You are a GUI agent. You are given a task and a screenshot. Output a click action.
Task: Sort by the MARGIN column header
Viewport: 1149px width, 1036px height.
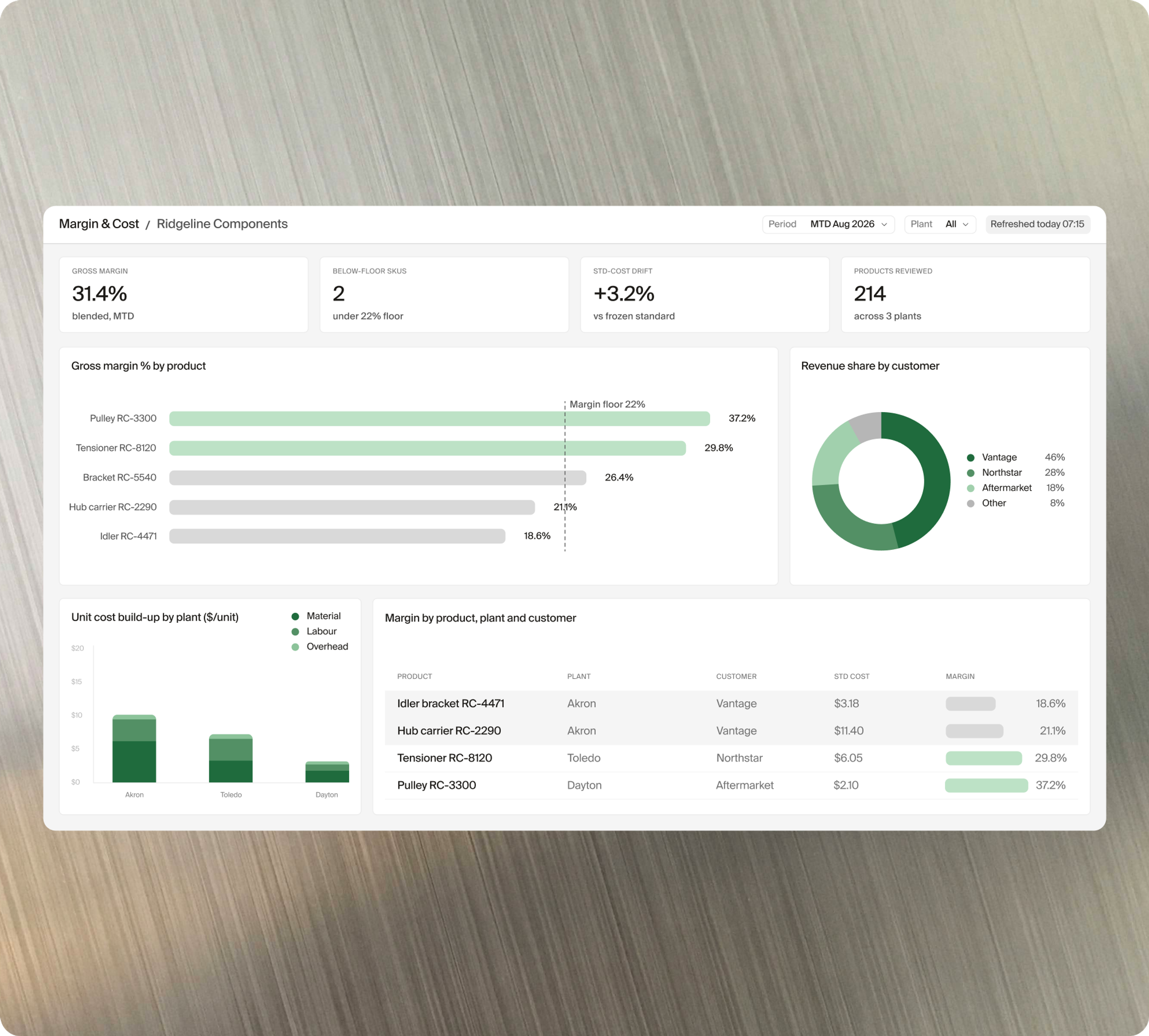[x=960, y=676]
